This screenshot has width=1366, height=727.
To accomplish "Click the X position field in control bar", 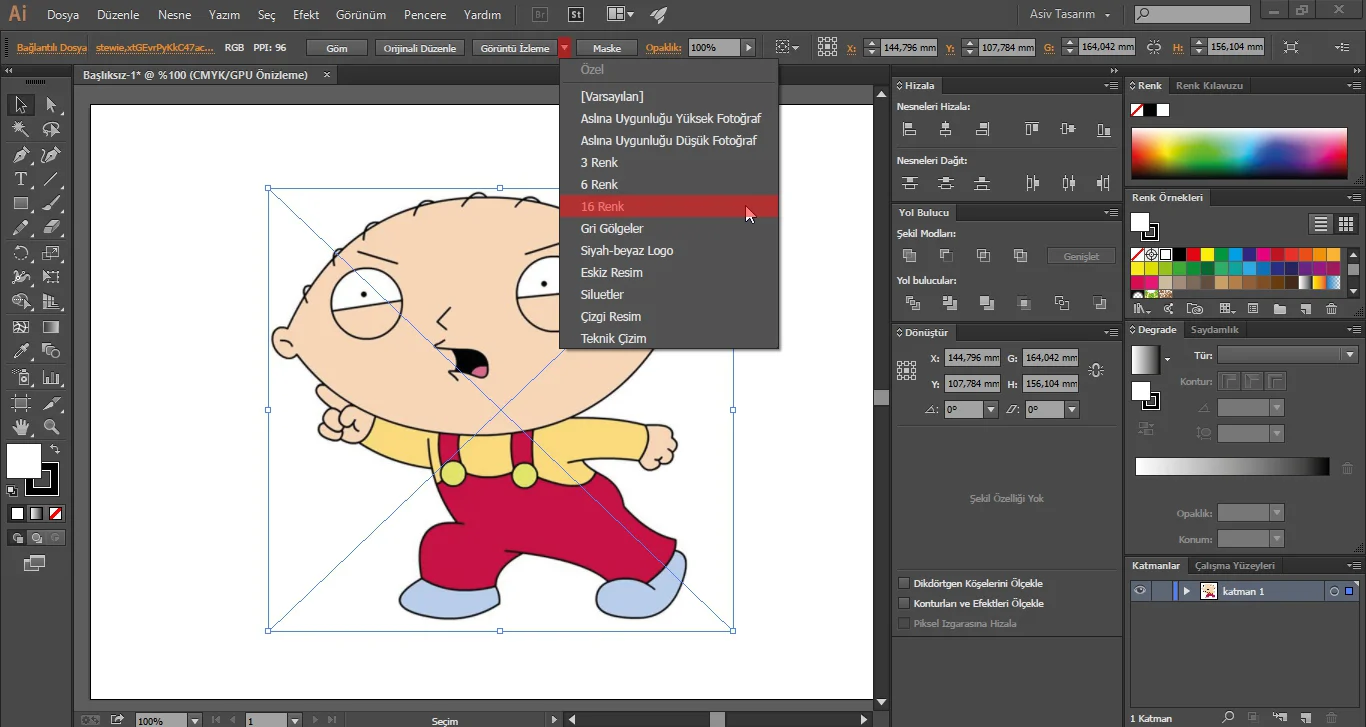I will click(910, 48).
